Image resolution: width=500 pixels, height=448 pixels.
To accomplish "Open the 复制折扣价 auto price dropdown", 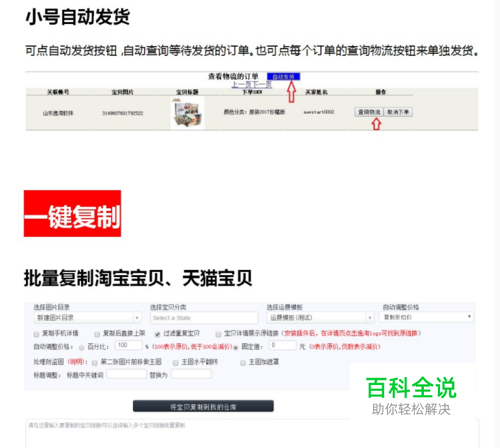I will pos(426,317).
